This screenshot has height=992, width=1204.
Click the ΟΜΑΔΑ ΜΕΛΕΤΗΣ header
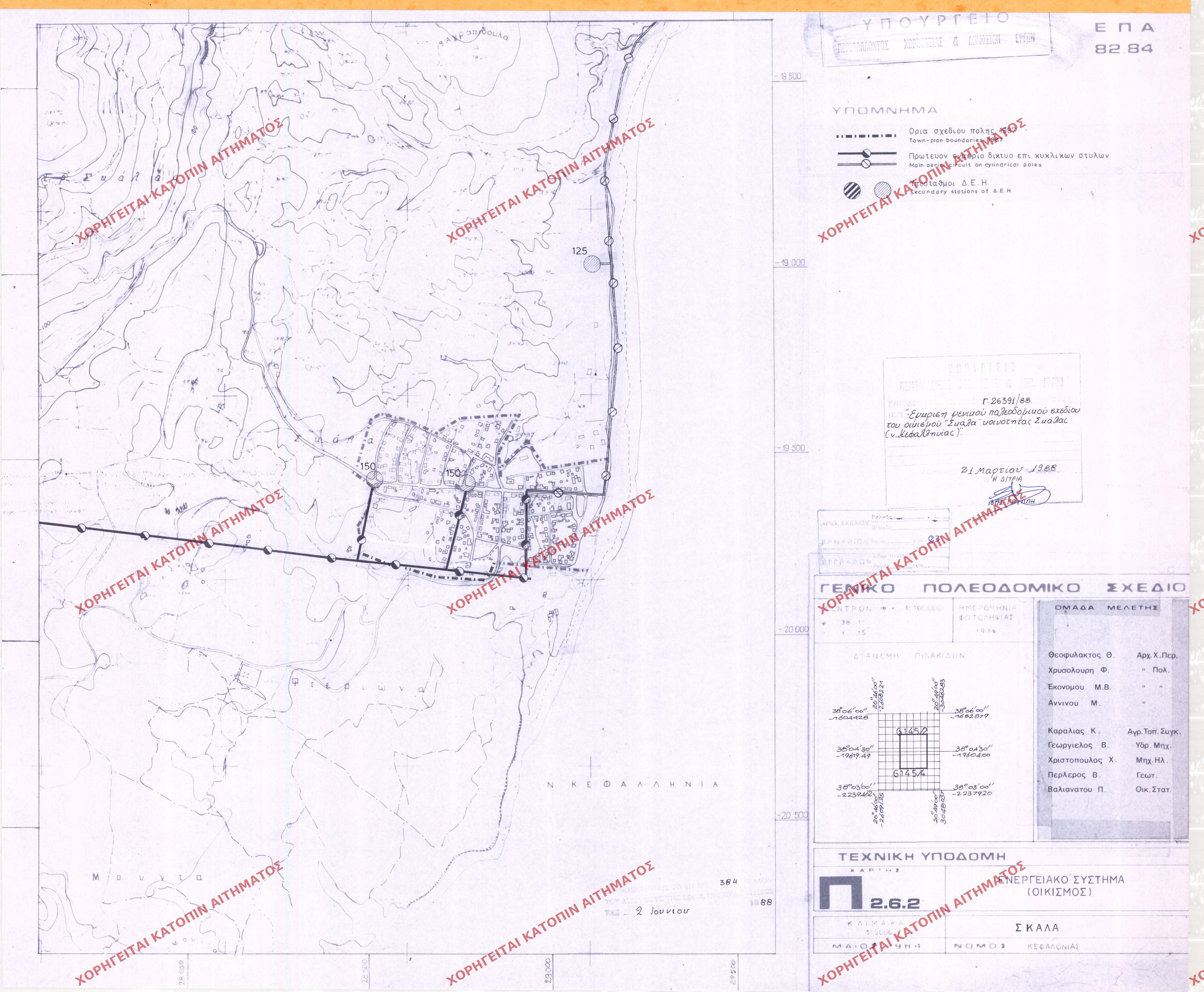pos(1106,608)
